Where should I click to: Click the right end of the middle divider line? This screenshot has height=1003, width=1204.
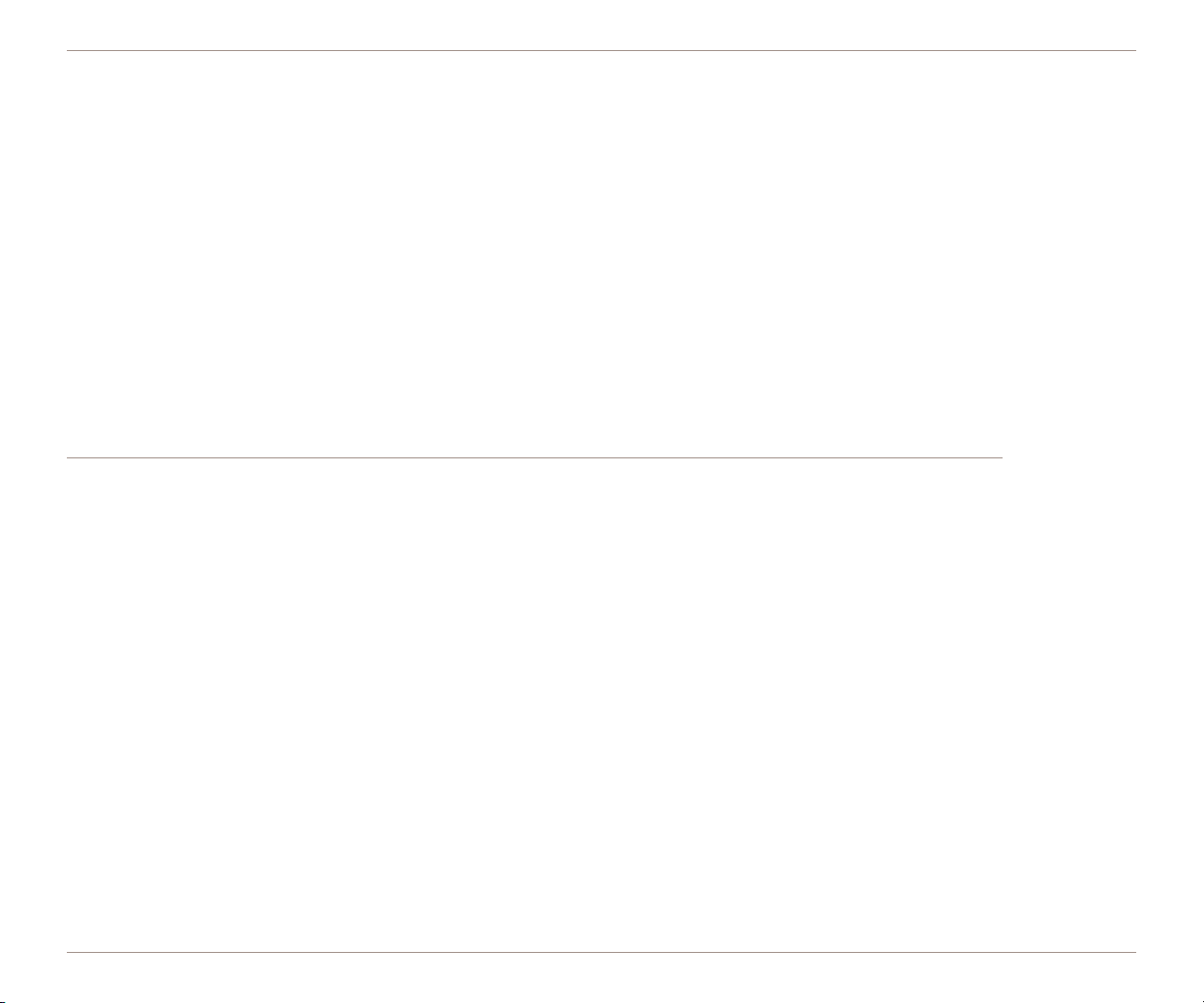(x=1001, y=457)
